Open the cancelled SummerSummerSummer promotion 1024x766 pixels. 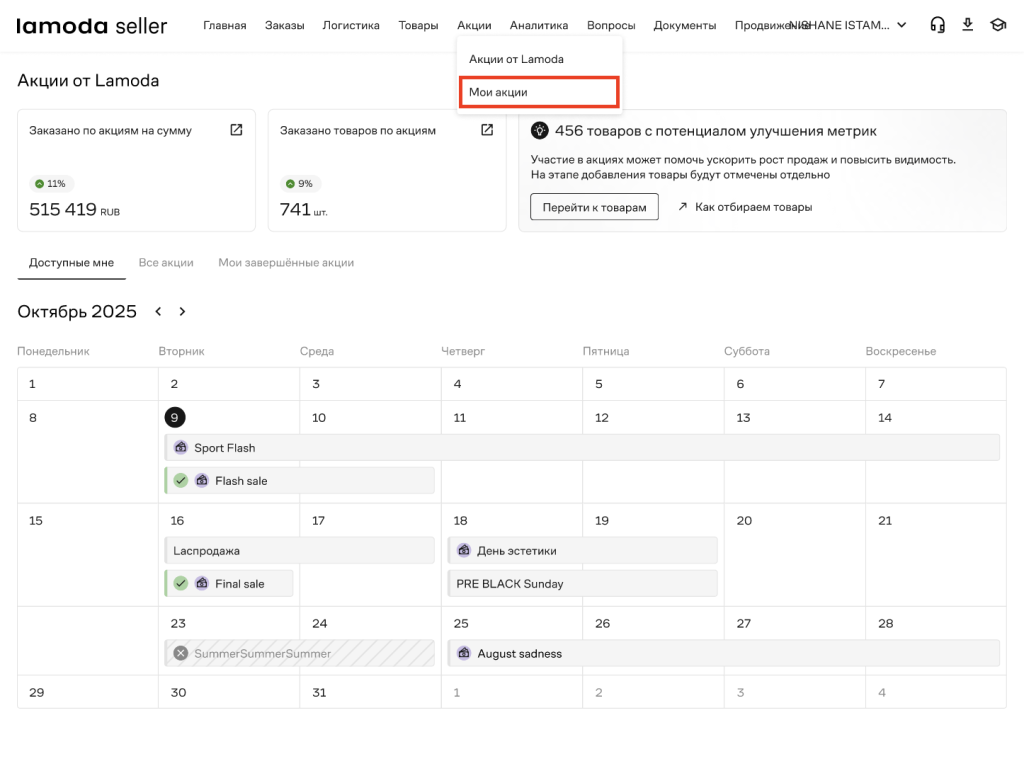[299, 653]
